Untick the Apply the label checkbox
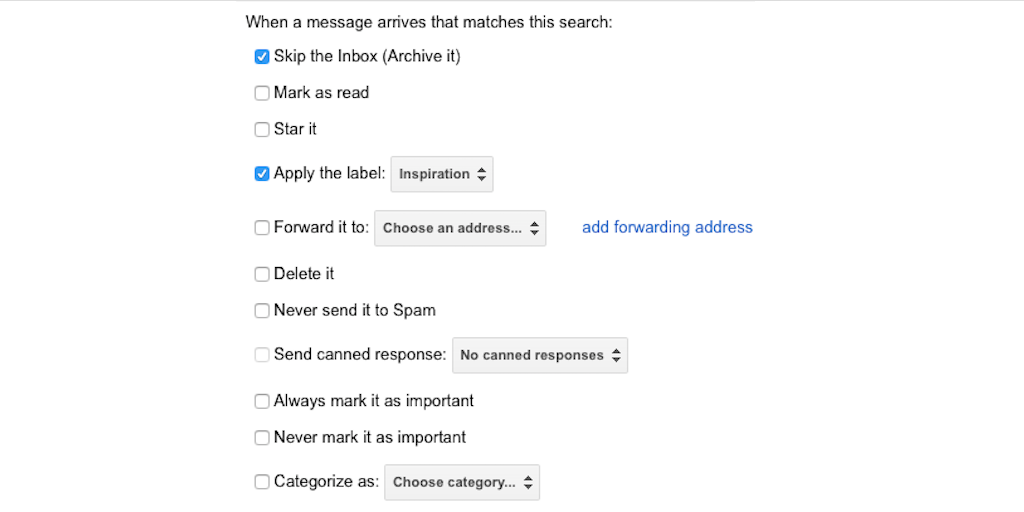This screenshot has width=1024, height=512. [262, 174]
